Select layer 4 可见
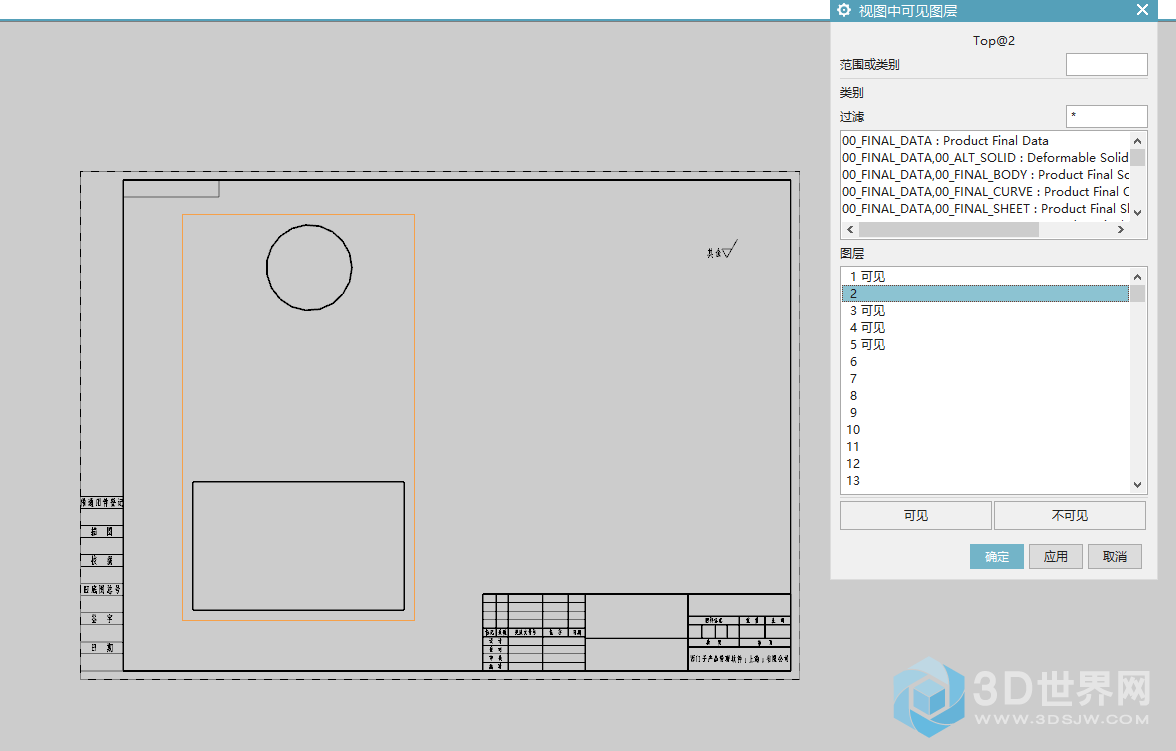This screenshot has width=1176, height=751. pos(985,328)
